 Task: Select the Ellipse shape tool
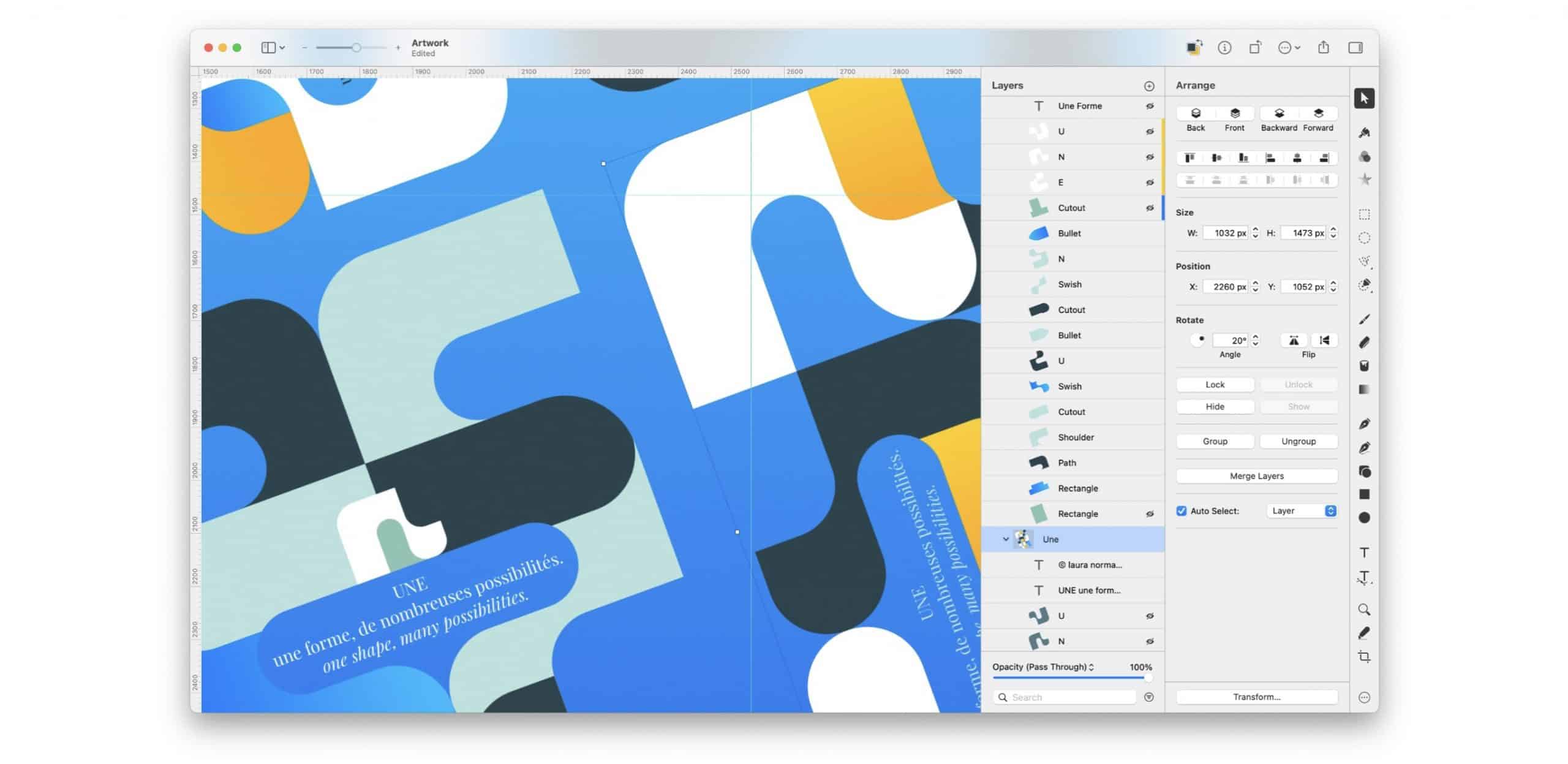(1364, 518)
